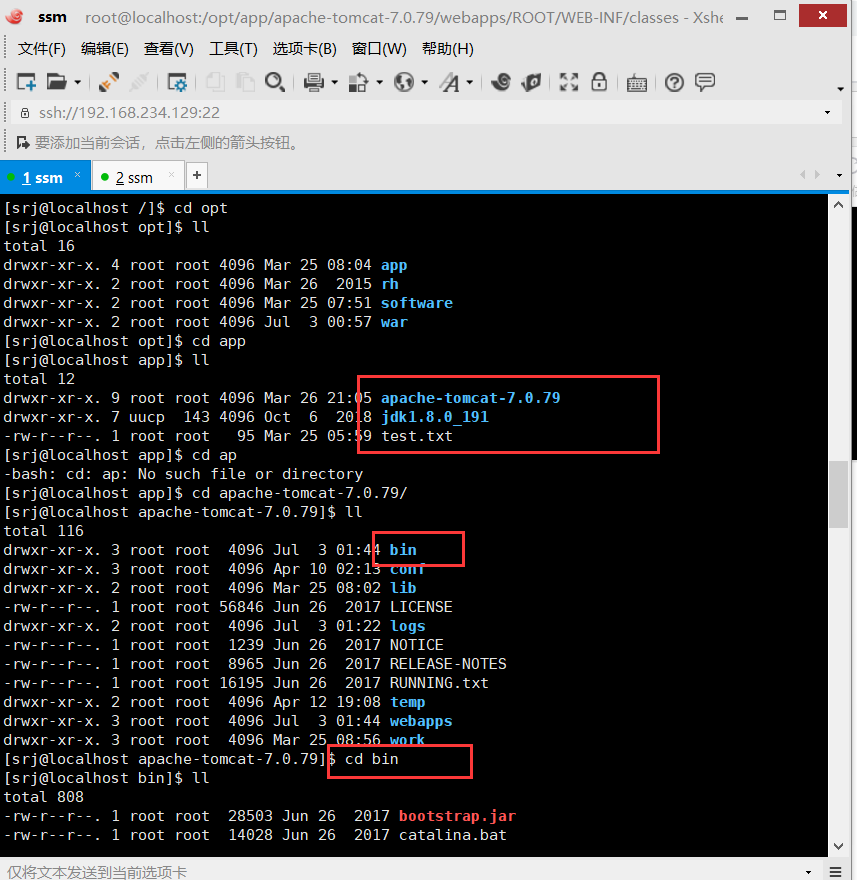Lock the screen with the padlock icon
This screenshot has height=880, width=857.
[600, 83]
